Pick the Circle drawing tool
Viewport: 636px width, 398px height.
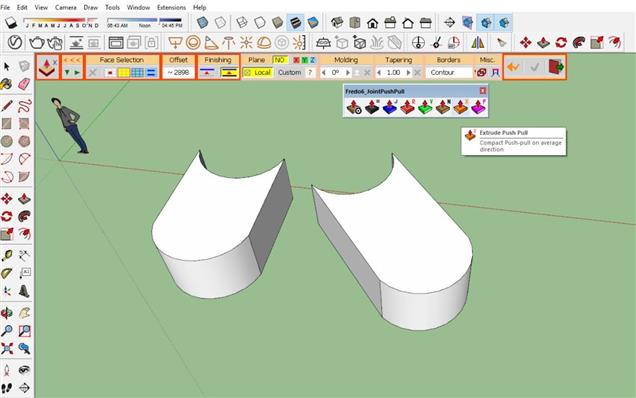tap(6, 141)
